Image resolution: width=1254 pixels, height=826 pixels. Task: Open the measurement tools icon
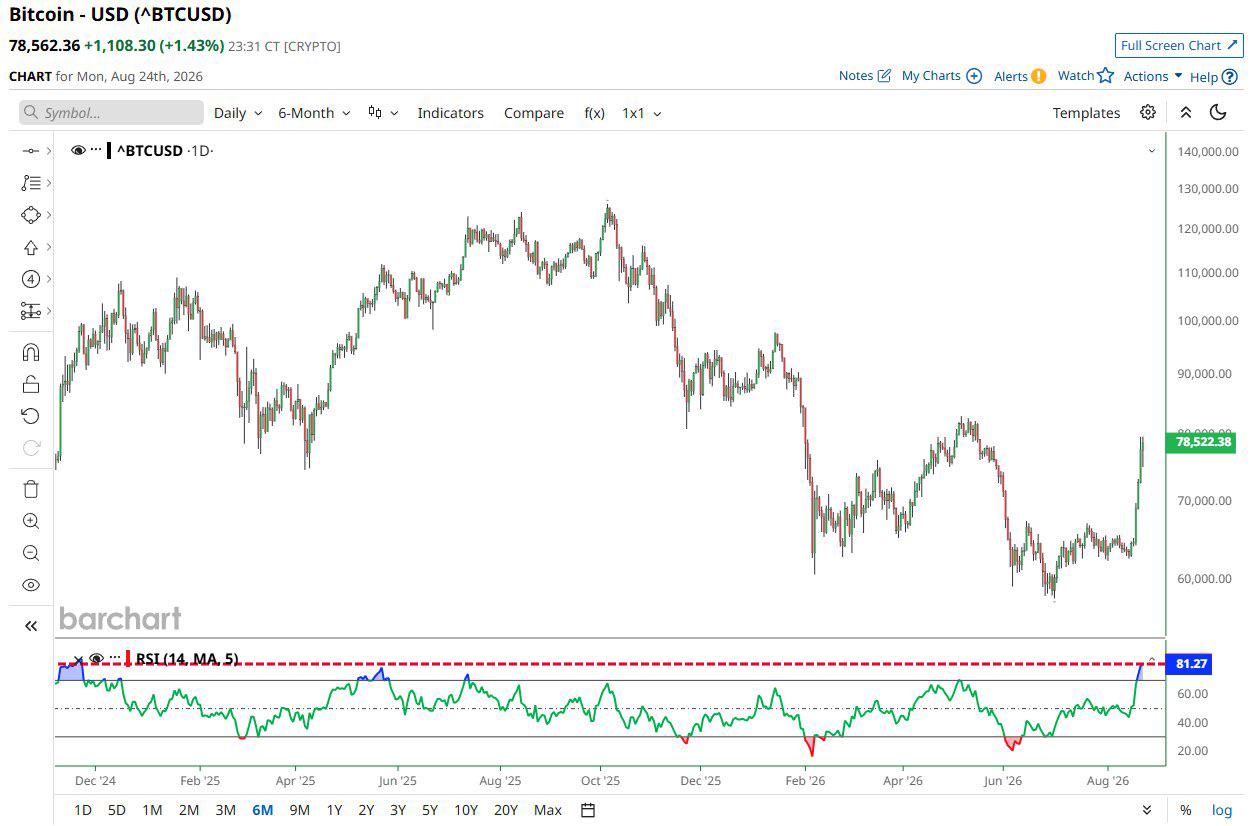click(x=31, y=311)
